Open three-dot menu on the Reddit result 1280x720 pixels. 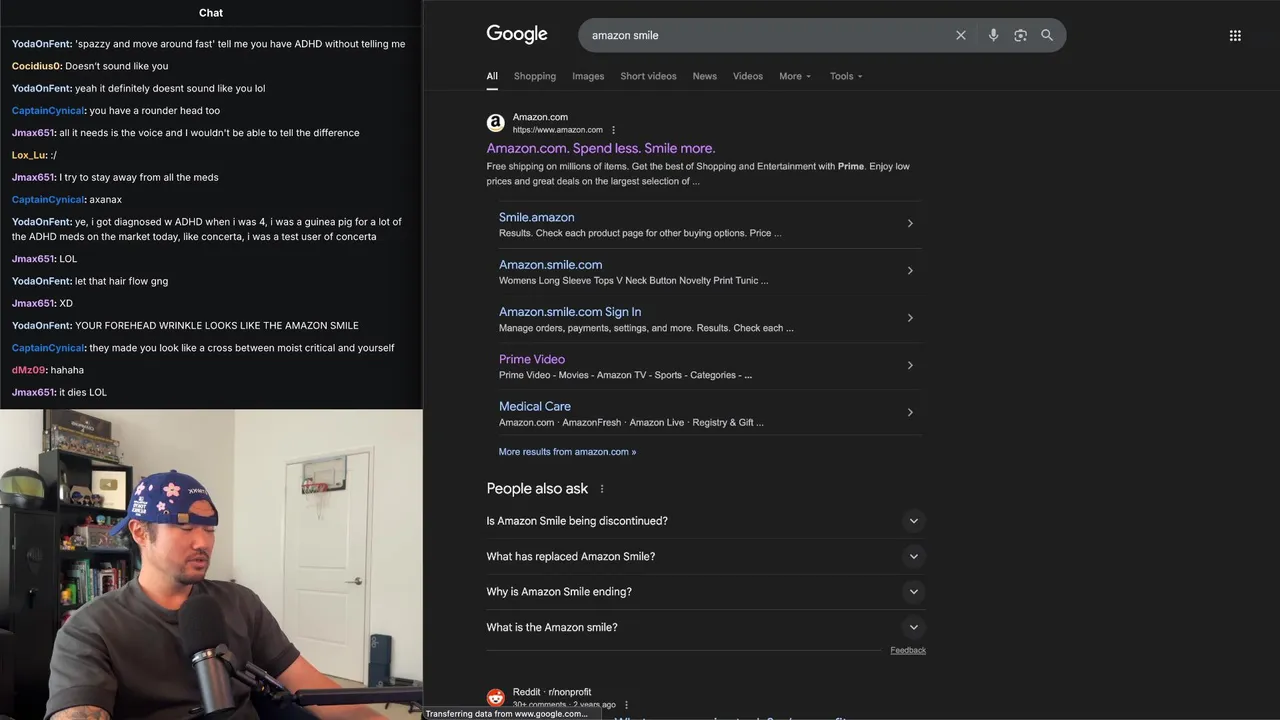pyautogui.click(x=626, y=705)
